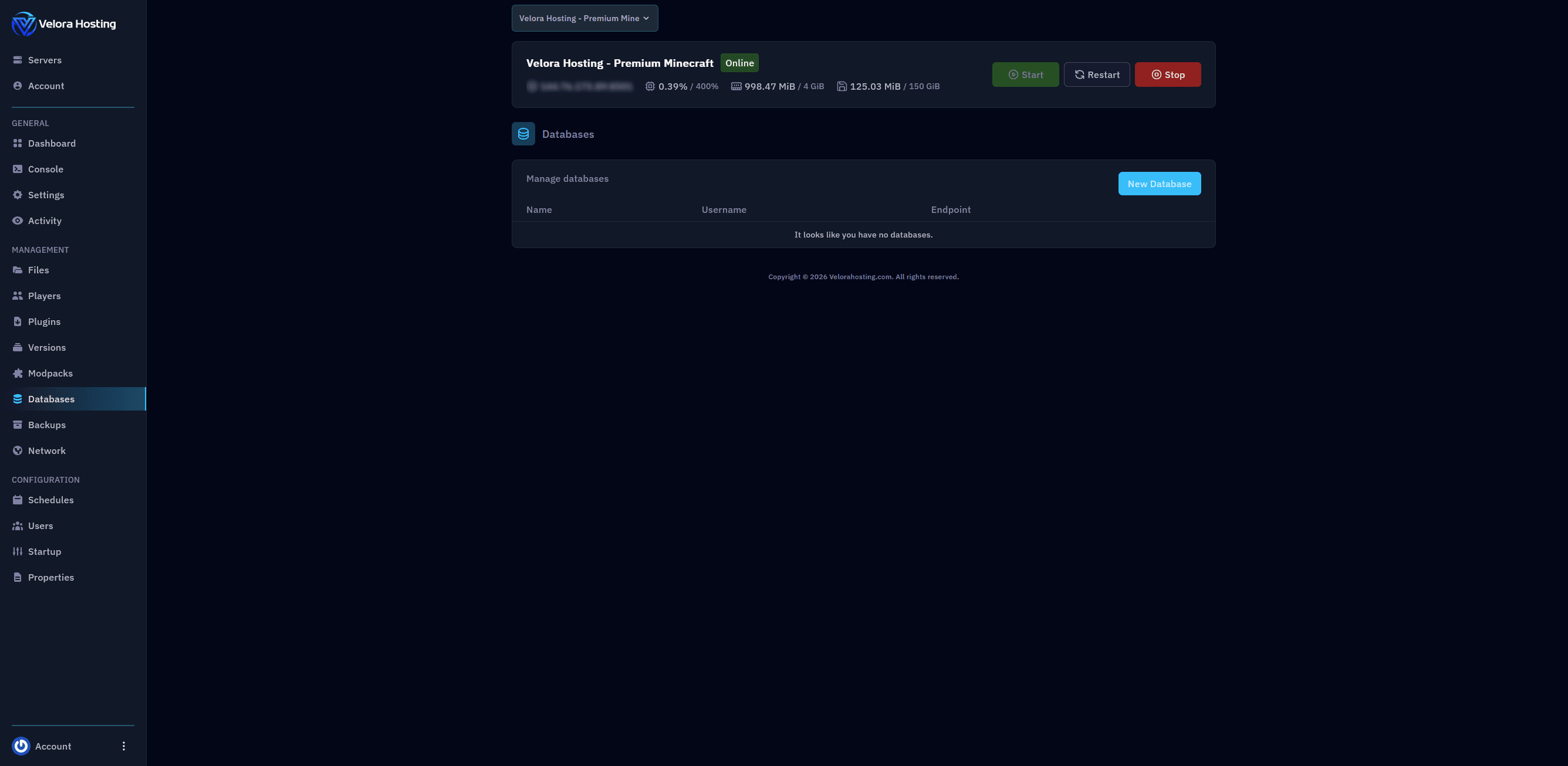The height and width of the screenshot is (766, 1568).
Task: Click the blurred server IP address
Action: coord(580,86)
